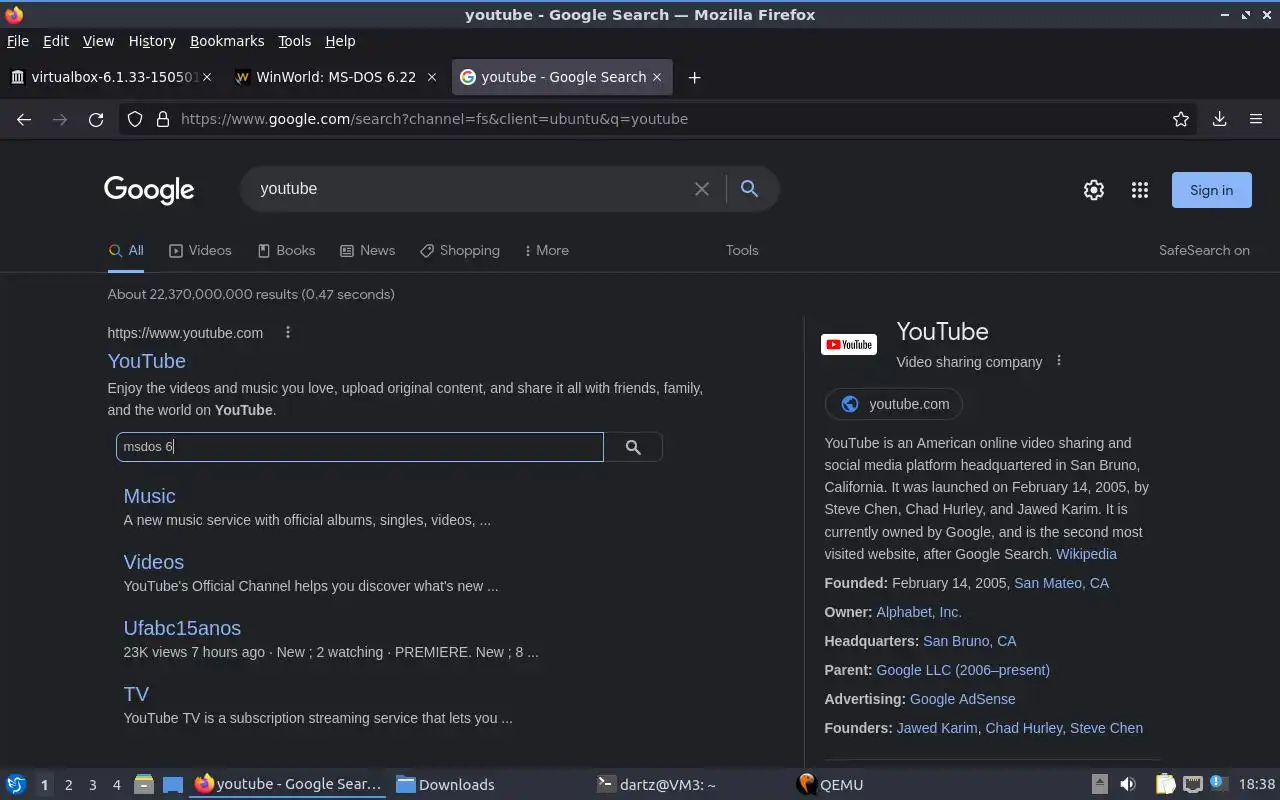Open the network status tray icon
This screenshot has height=800, width=1280.
[x=1192, y=784]
